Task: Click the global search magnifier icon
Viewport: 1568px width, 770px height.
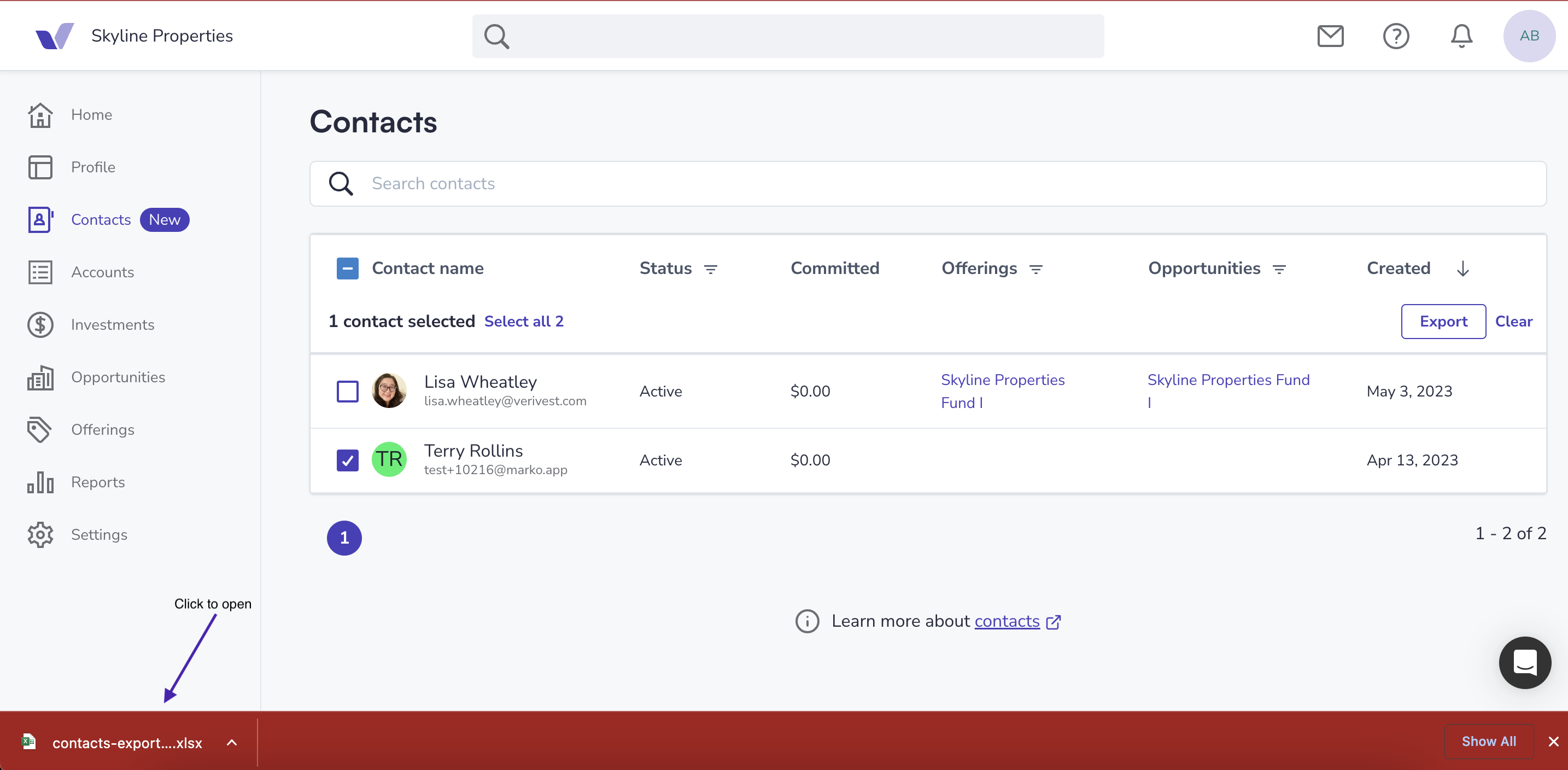Action: tap(496, 37)
